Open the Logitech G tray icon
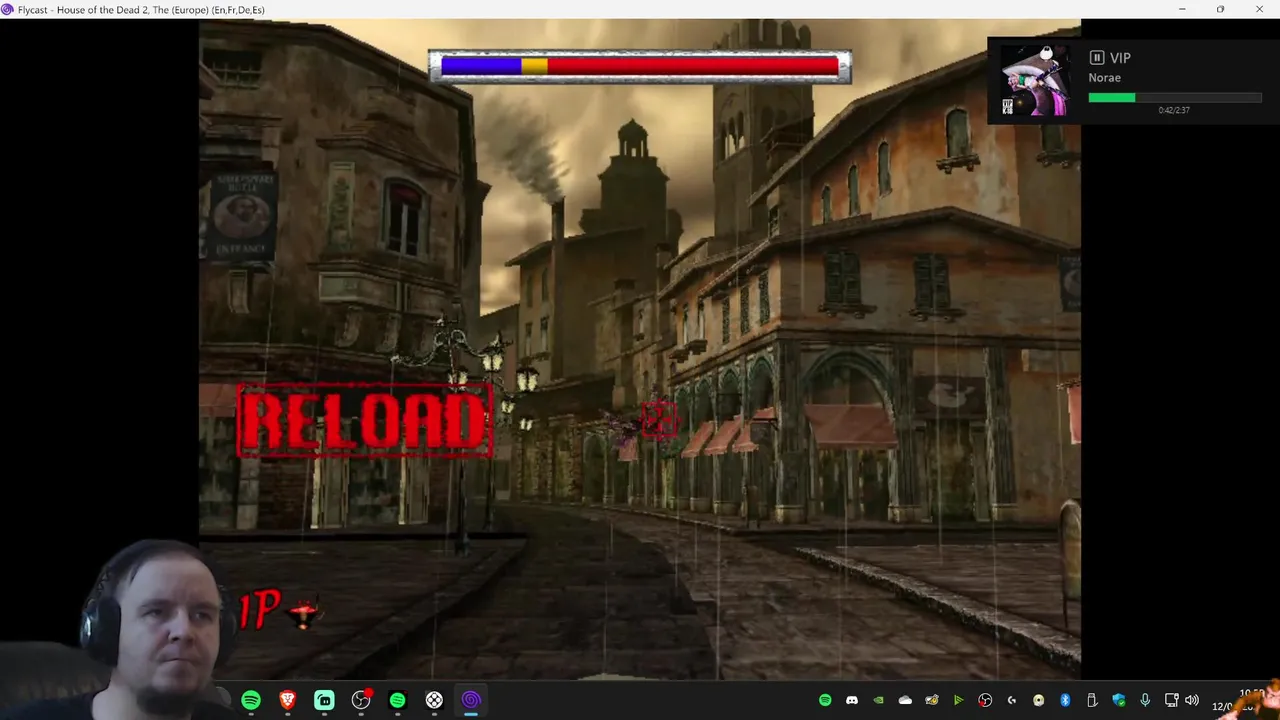1280x720 pixels. (x=1012, y=701)
